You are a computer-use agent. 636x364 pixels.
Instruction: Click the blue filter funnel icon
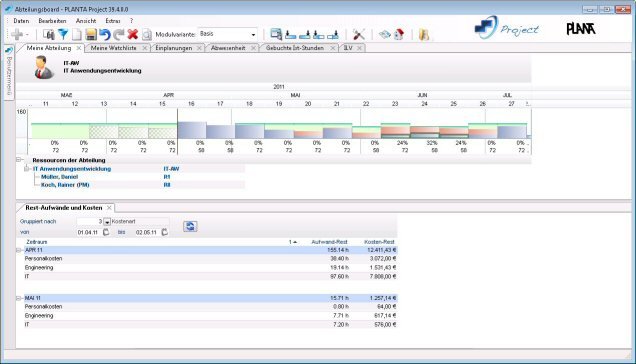[x=63, y=34]
